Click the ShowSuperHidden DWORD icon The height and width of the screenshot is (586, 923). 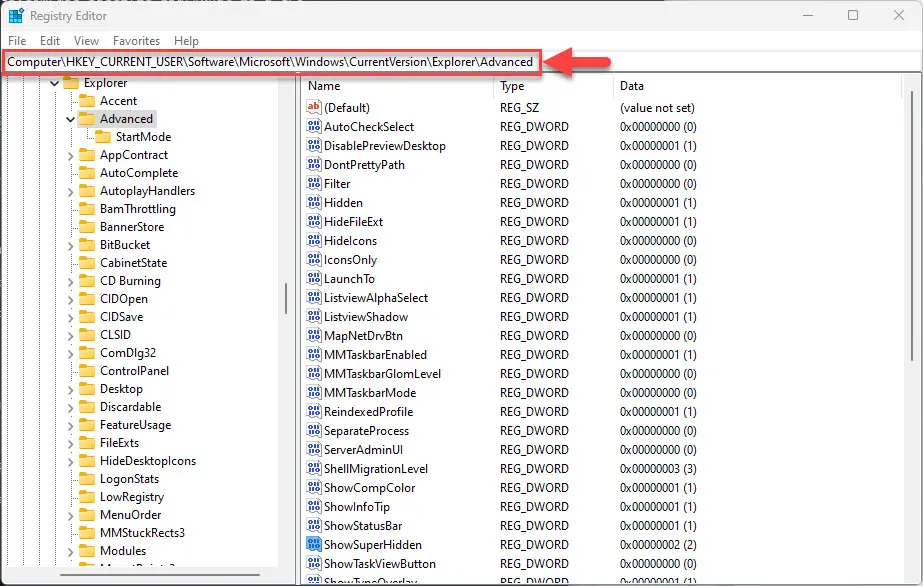314,544
